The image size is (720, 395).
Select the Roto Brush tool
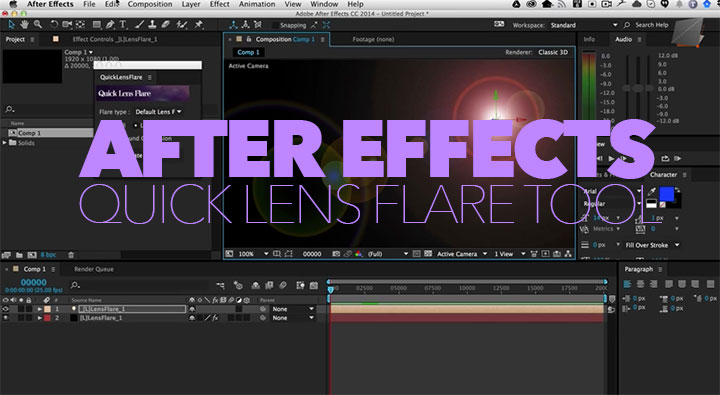click(182, 24)
